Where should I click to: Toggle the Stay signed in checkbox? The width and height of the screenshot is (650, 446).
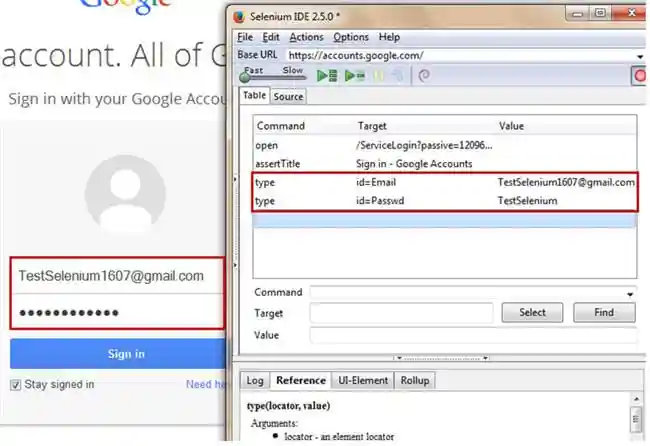(x=15, y=385)
